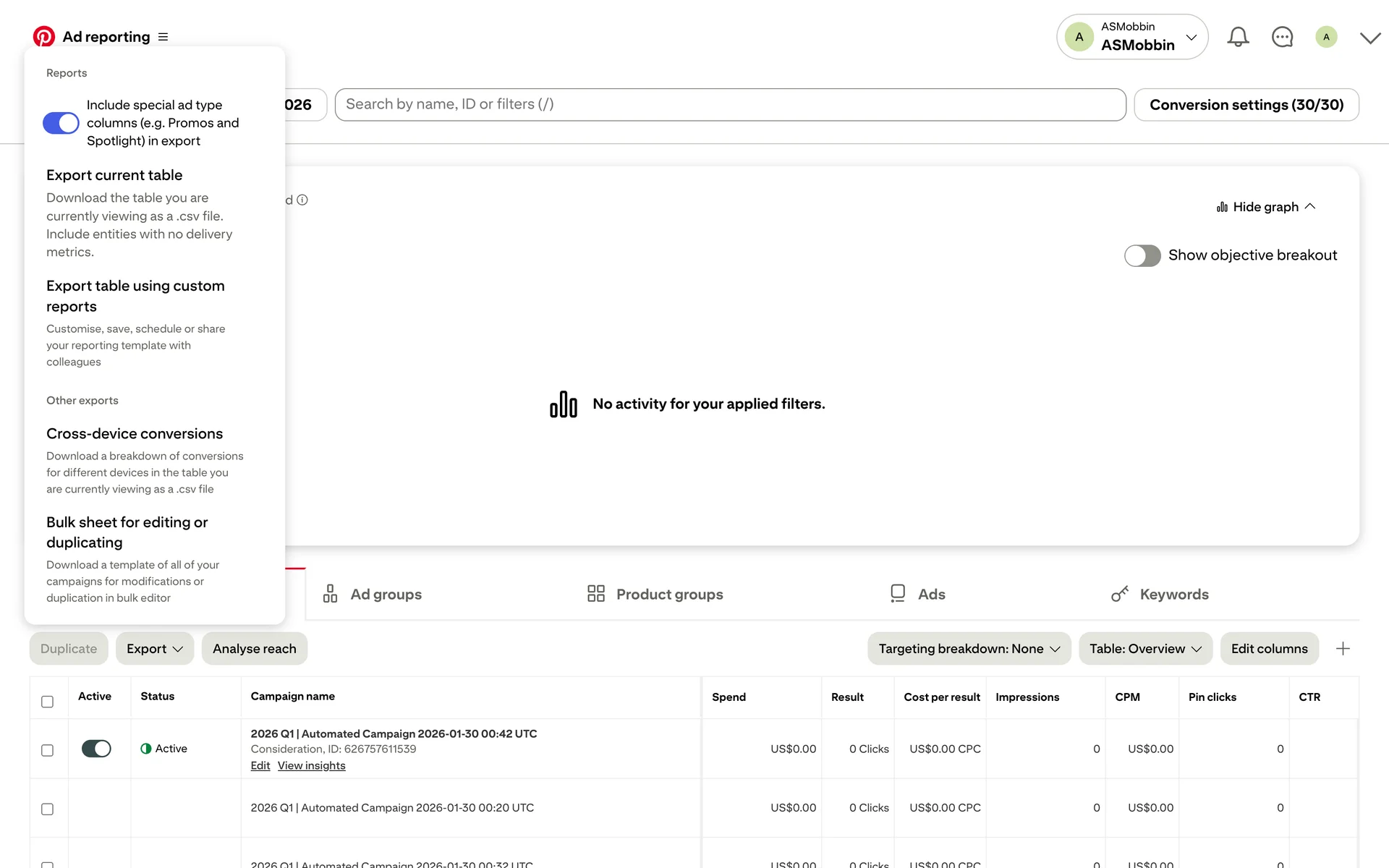Open the Ad reporting hamburger menu
Screen dimensions: 1389x868
coord(163,37)
